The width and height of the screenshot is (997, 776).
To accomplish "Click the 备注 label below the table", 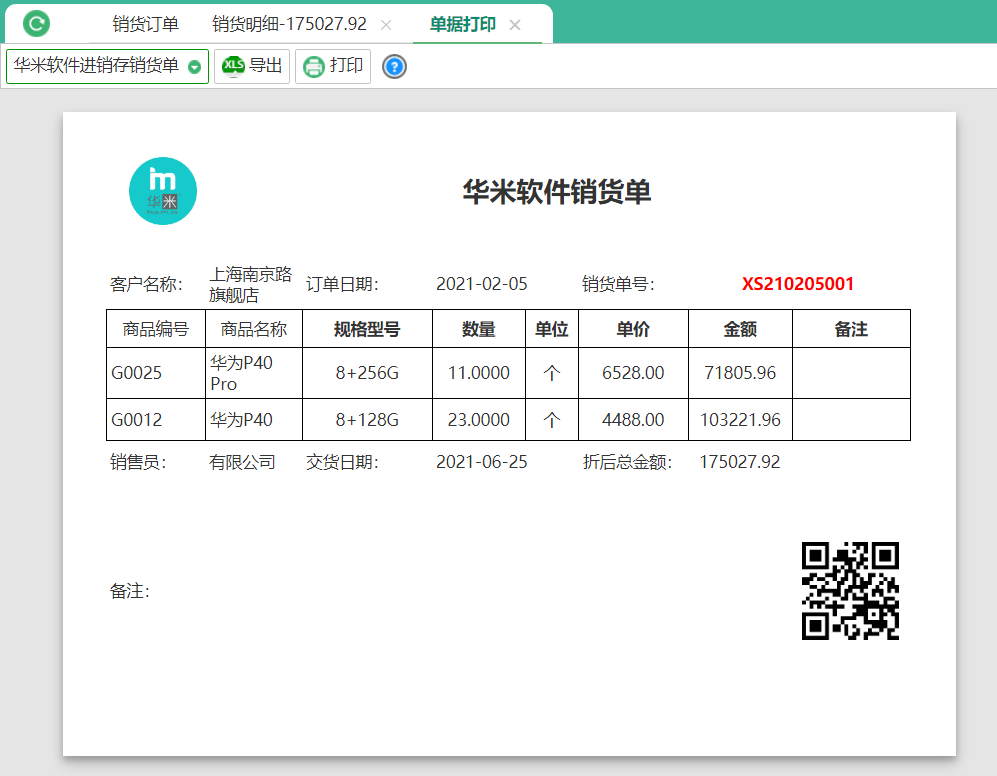I will pos(130,592).
